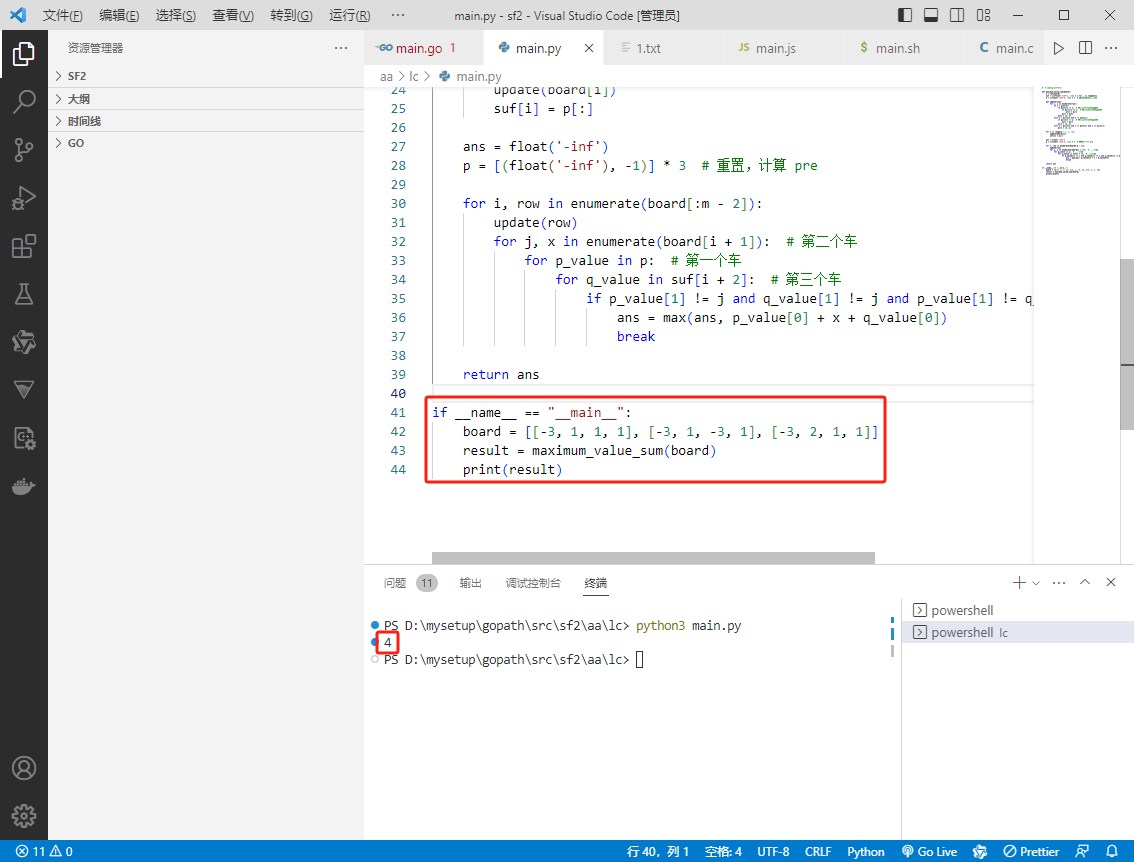Click the lc breadcrumb segment
The width and height of the screenshot is (1134, 862).
pyautogui.click(x=414, y=77)
